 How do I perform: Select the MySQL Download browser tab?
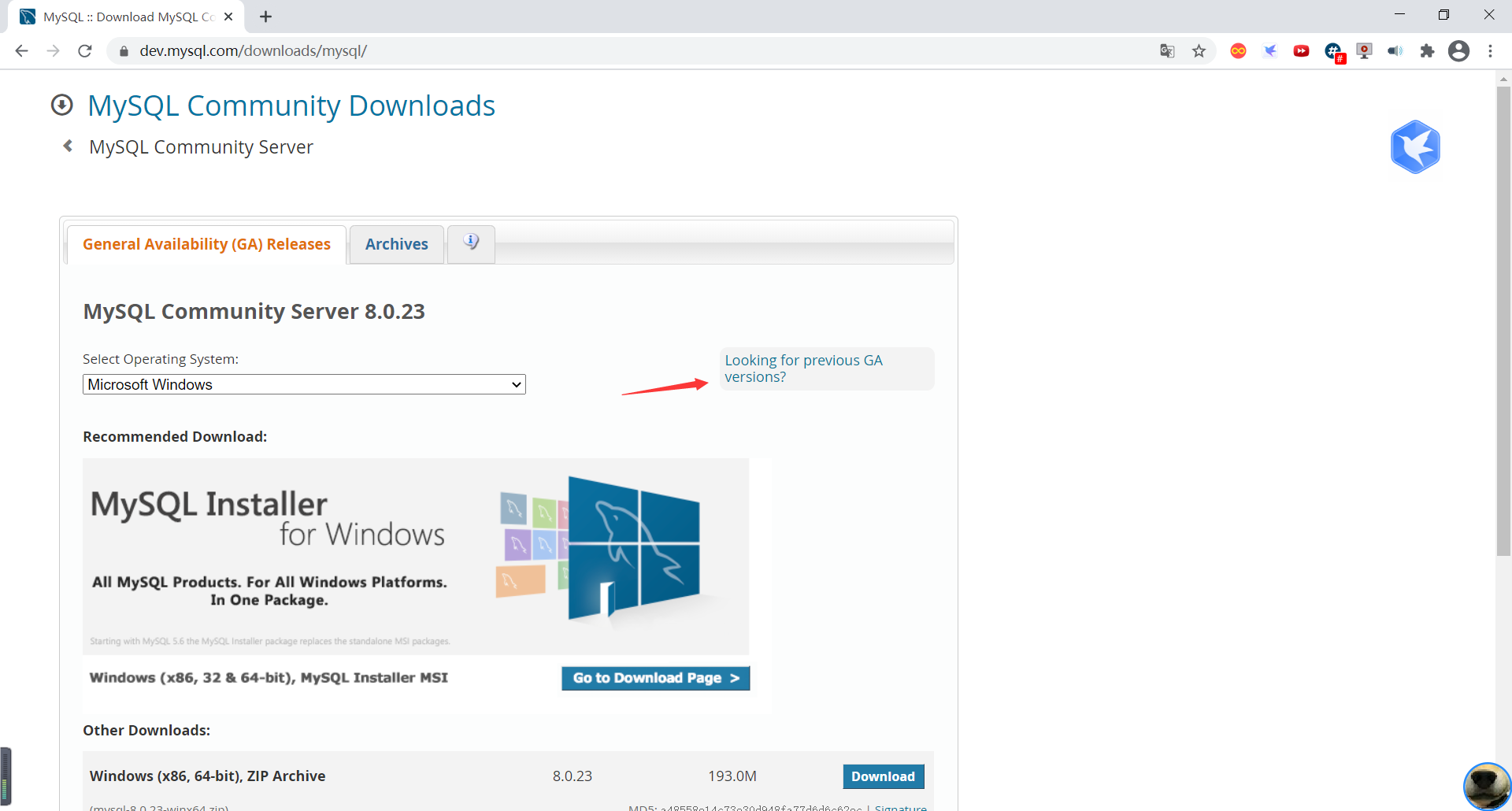pyautogui.click(x=126, y=17)
